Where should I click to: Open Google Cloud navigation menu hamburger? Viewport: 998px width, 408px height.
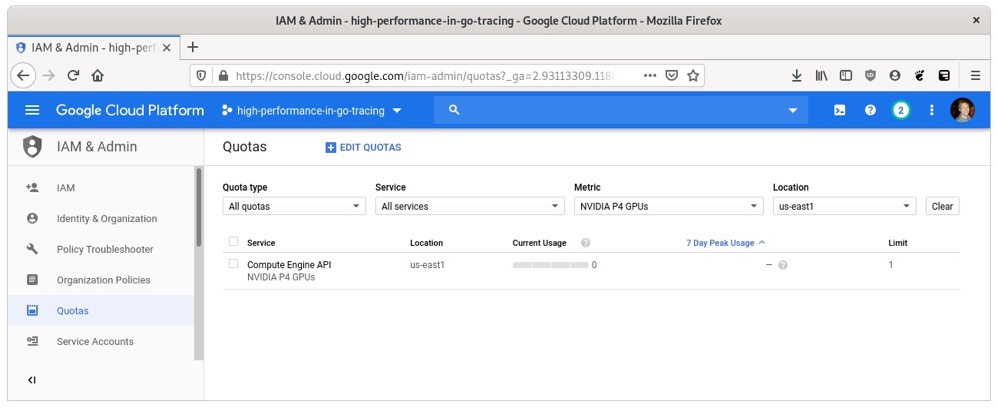pyautogui.click(x=32, y=110)
